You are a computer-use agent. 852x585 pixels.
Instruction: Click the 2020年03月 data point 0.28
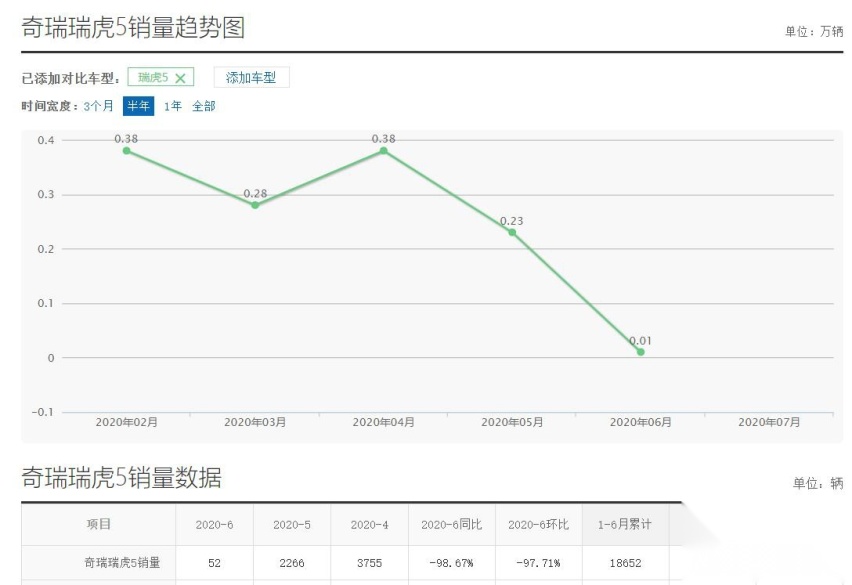[x=255, y=205]
